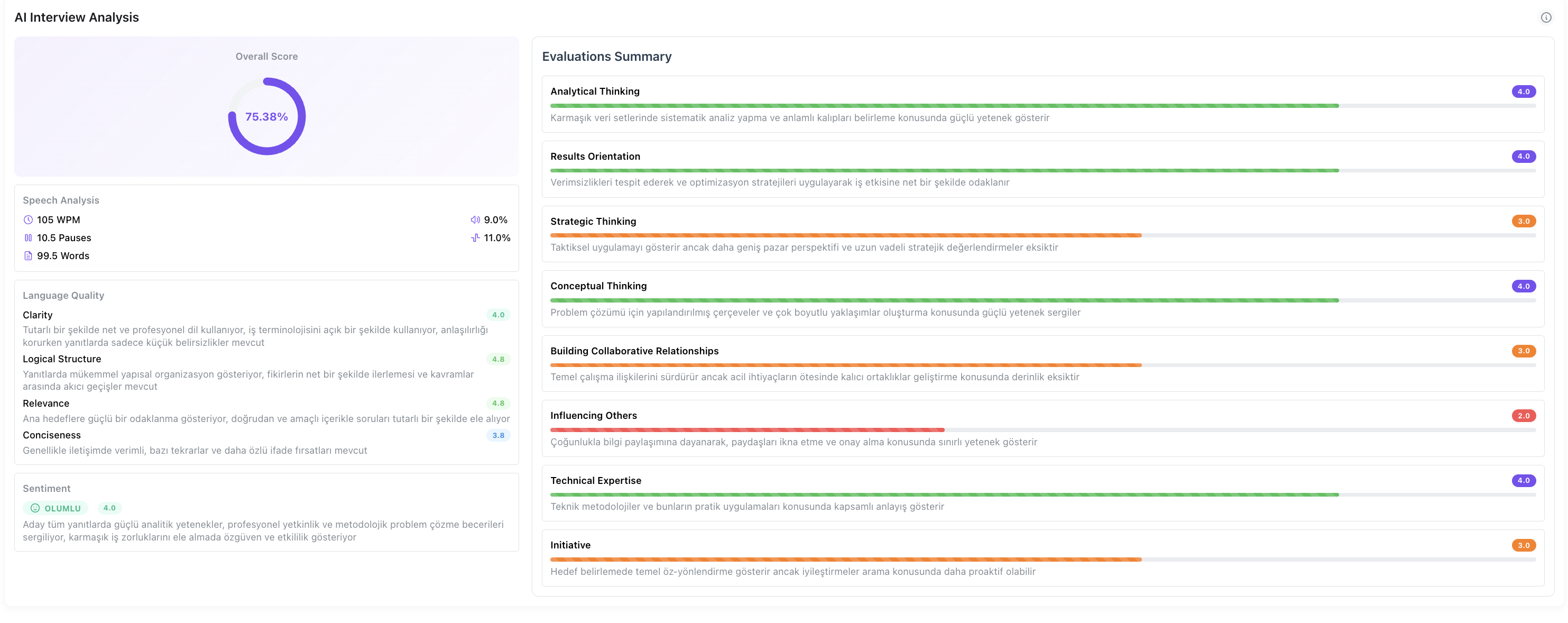
Task: Click the AI Interview Analysis page title
Action: tap(77, 17)
